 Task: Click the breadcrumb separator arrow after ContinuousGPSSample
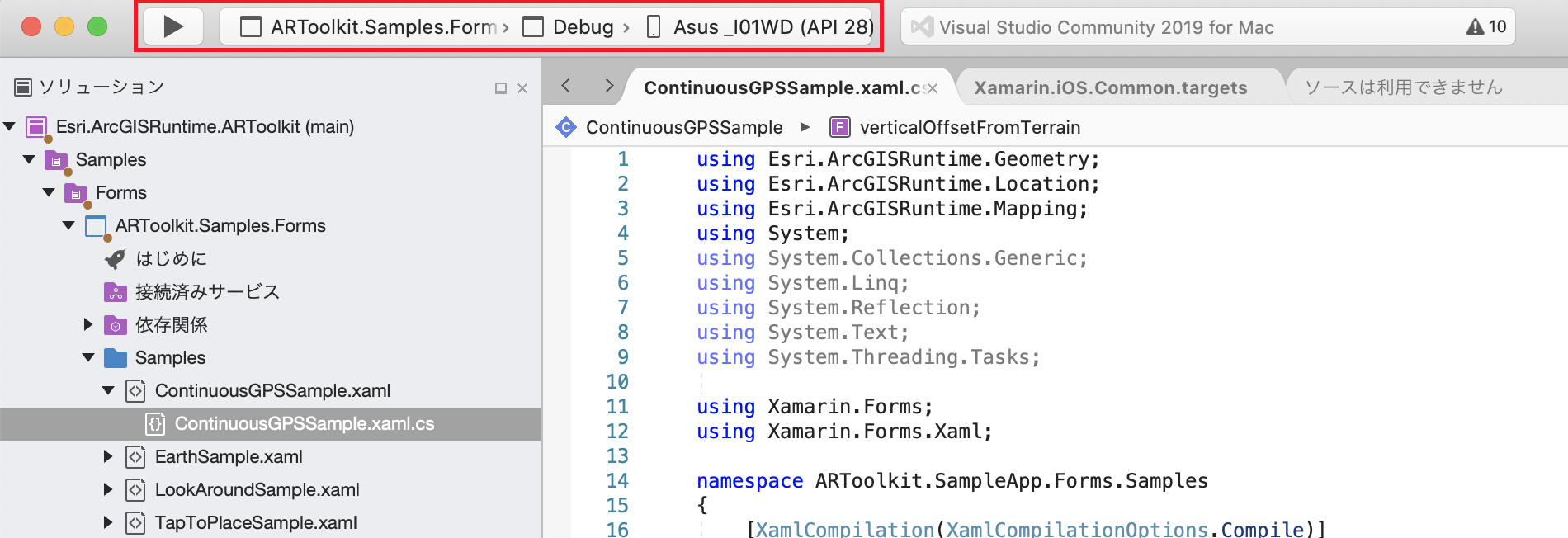pyautogui.click(x=805, y=127)
